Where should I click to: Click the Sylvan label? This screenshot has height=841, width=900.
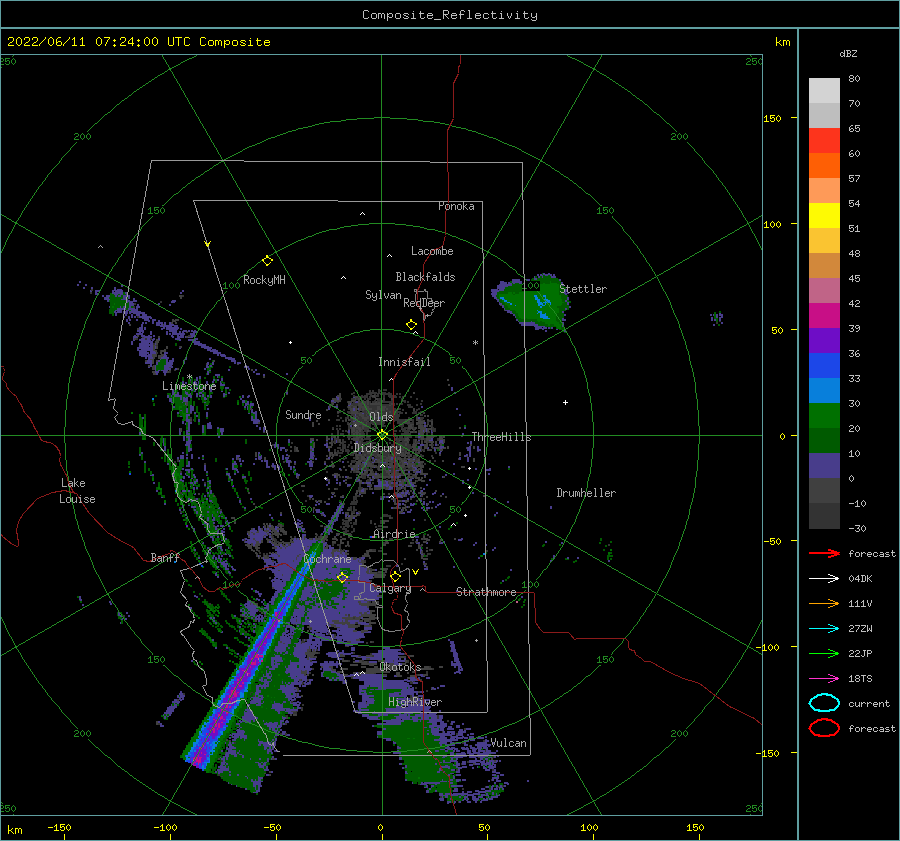click(383, 295)
